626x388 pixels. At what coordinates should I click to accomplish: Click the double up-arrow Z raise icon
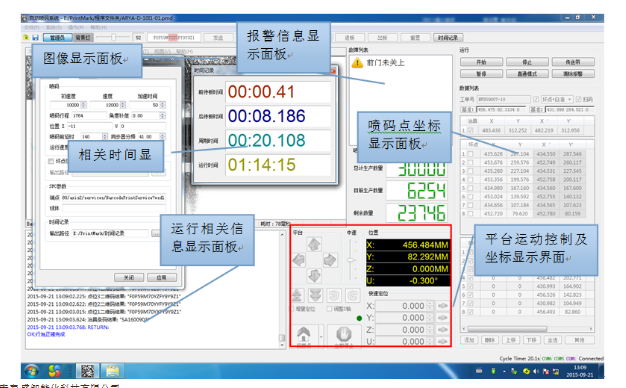click(x=297, y=295)
